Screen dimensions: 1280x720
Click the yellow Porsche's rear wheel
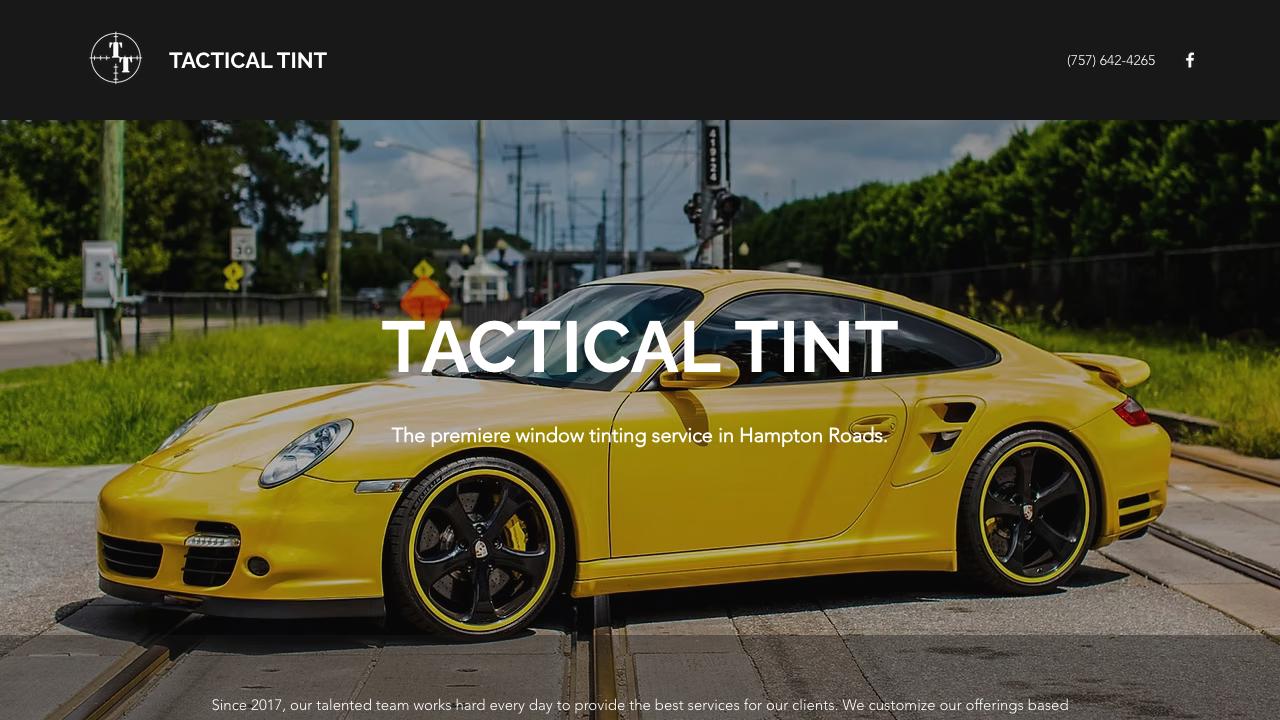click(1030, 510)
